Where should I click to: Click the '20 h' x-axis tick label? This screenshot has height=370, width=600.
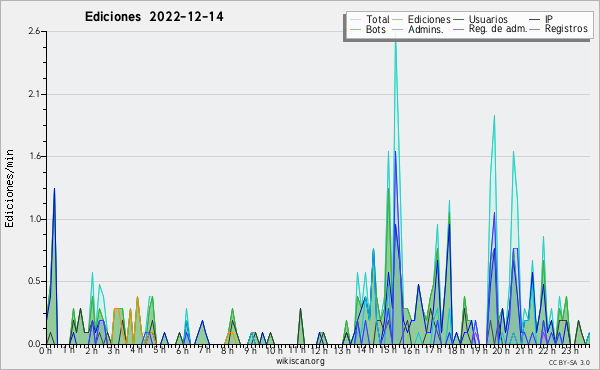click(500, 350)
